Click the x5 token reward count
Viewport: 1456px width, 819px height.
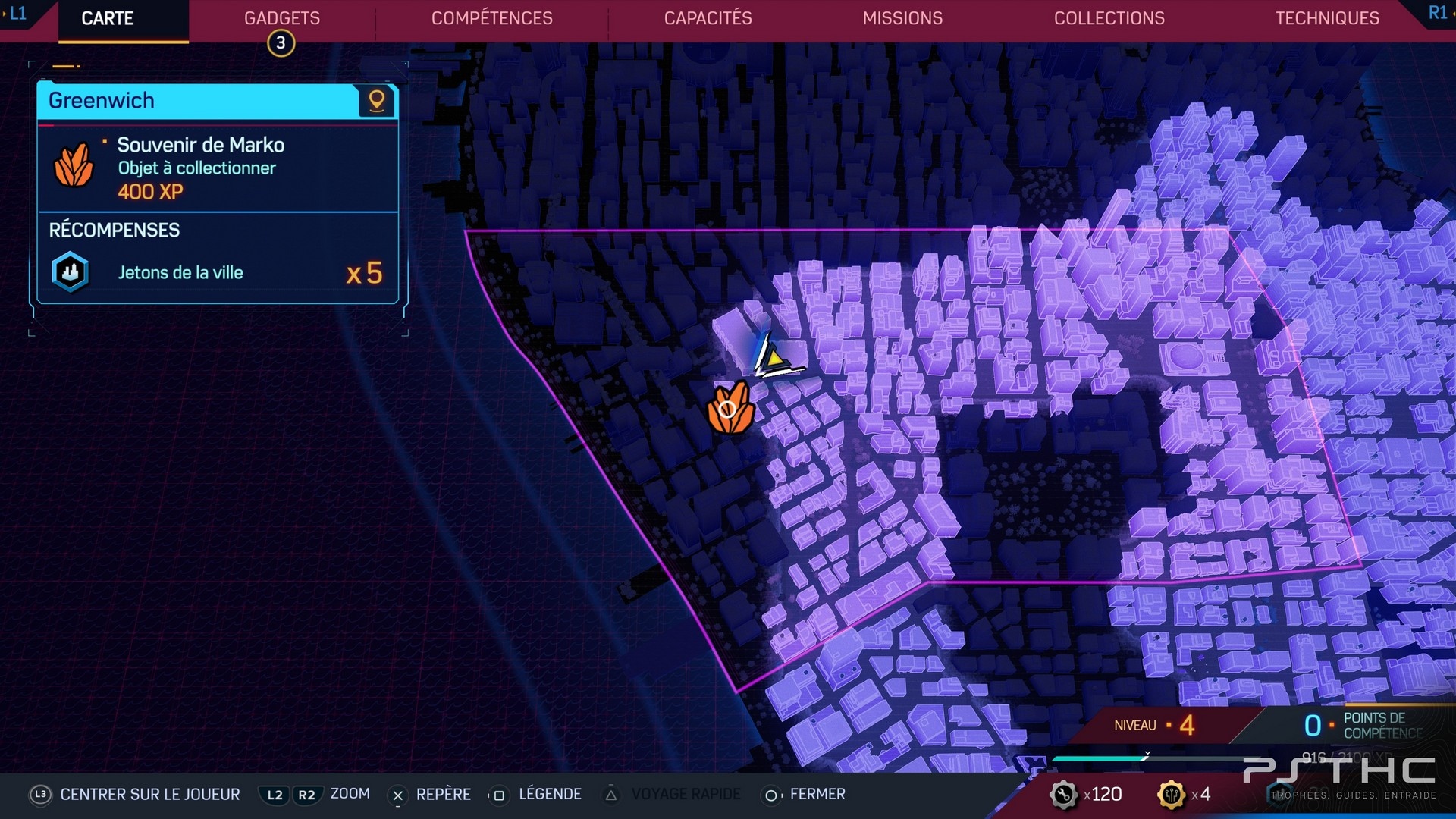pyautogui.click(x=364, y=273)
